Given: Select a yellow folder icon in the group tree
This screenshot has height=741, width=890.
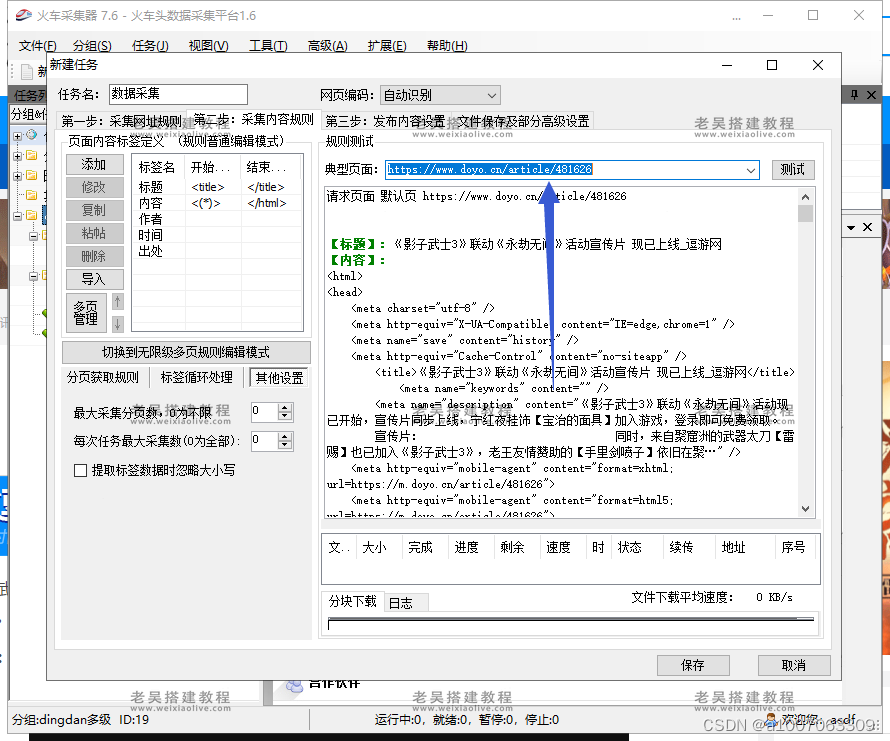Looking at the screenshot, I should 33,156.
